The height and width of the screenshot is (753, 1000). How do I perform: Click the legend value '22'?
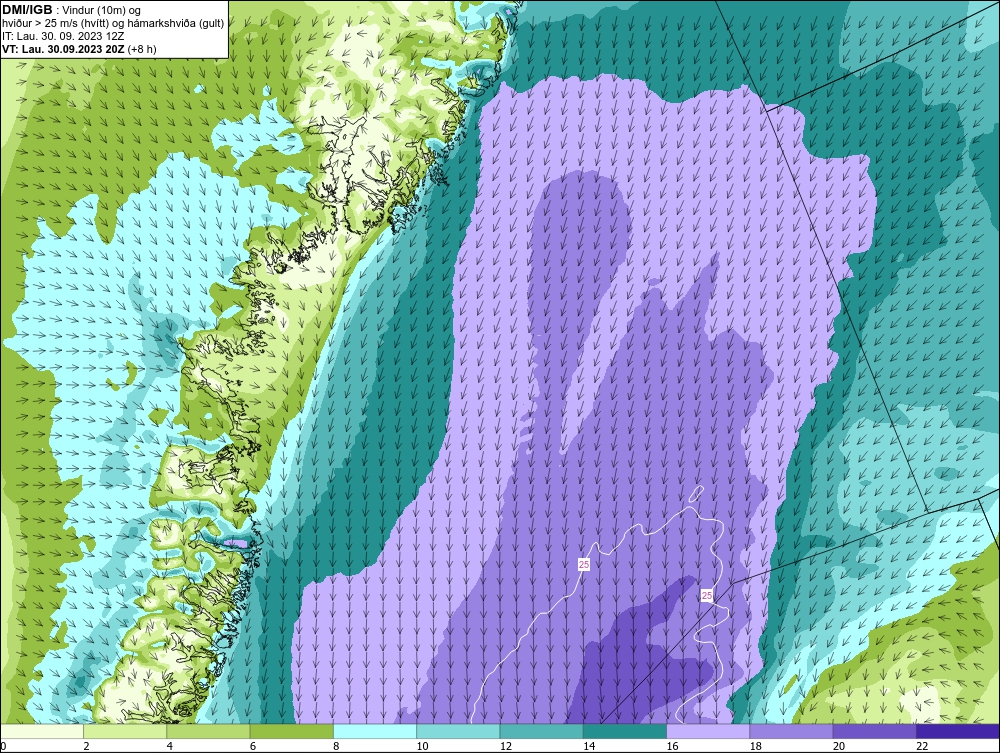pos(922,747)
